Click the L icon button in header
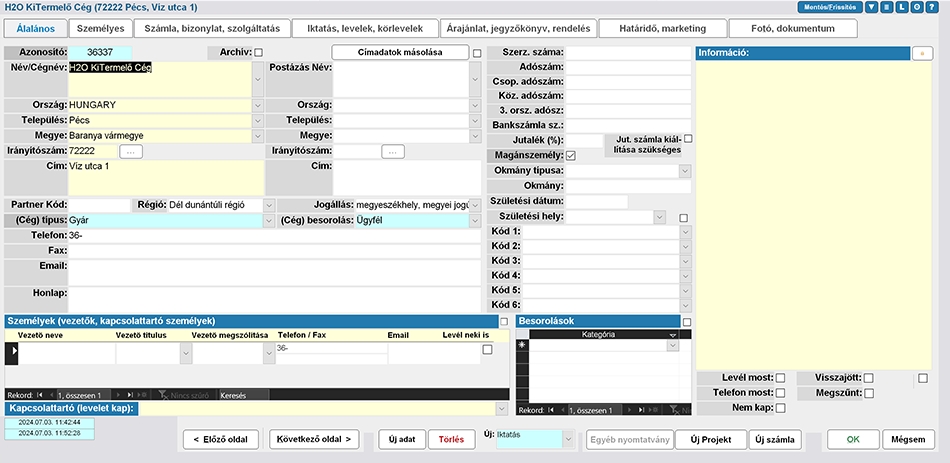The image size is (950, 463). click(903, 7)
